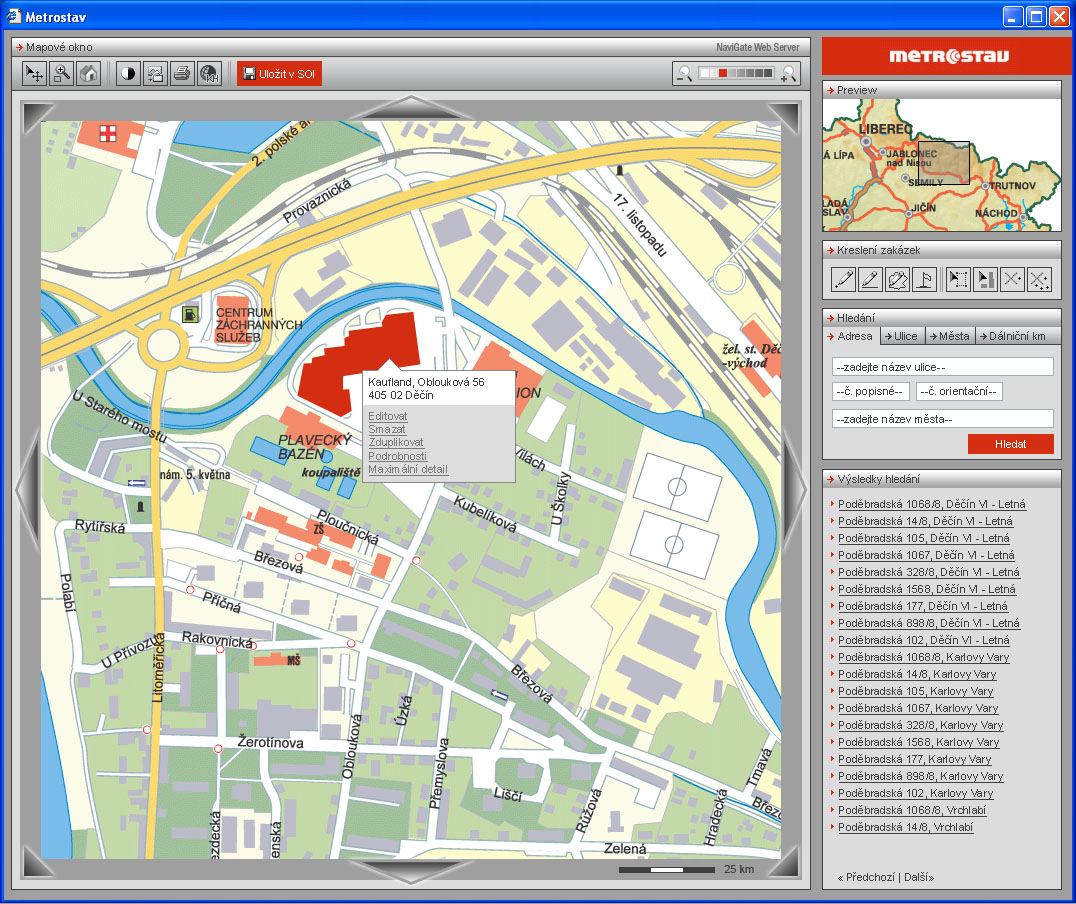
Task: Select the draw polygon pencil tool
Action: pos(897,279)
